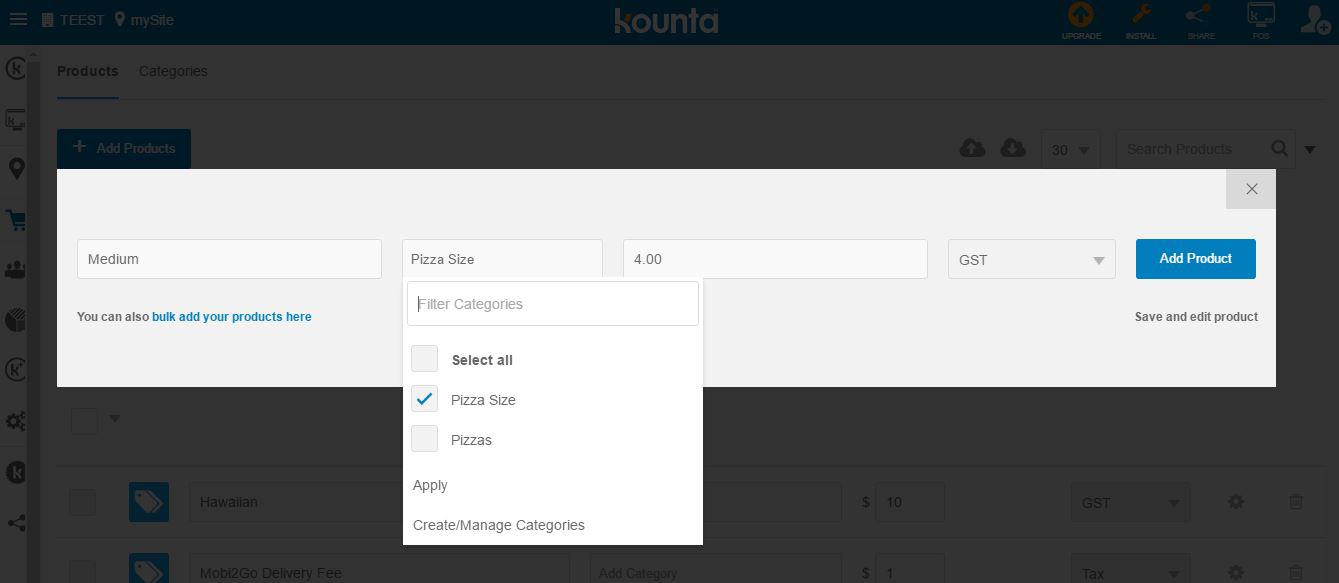This screenshot has width=1339, height=583.
Task: Choose Create/Manage Categories option
Action: (498, 525)
